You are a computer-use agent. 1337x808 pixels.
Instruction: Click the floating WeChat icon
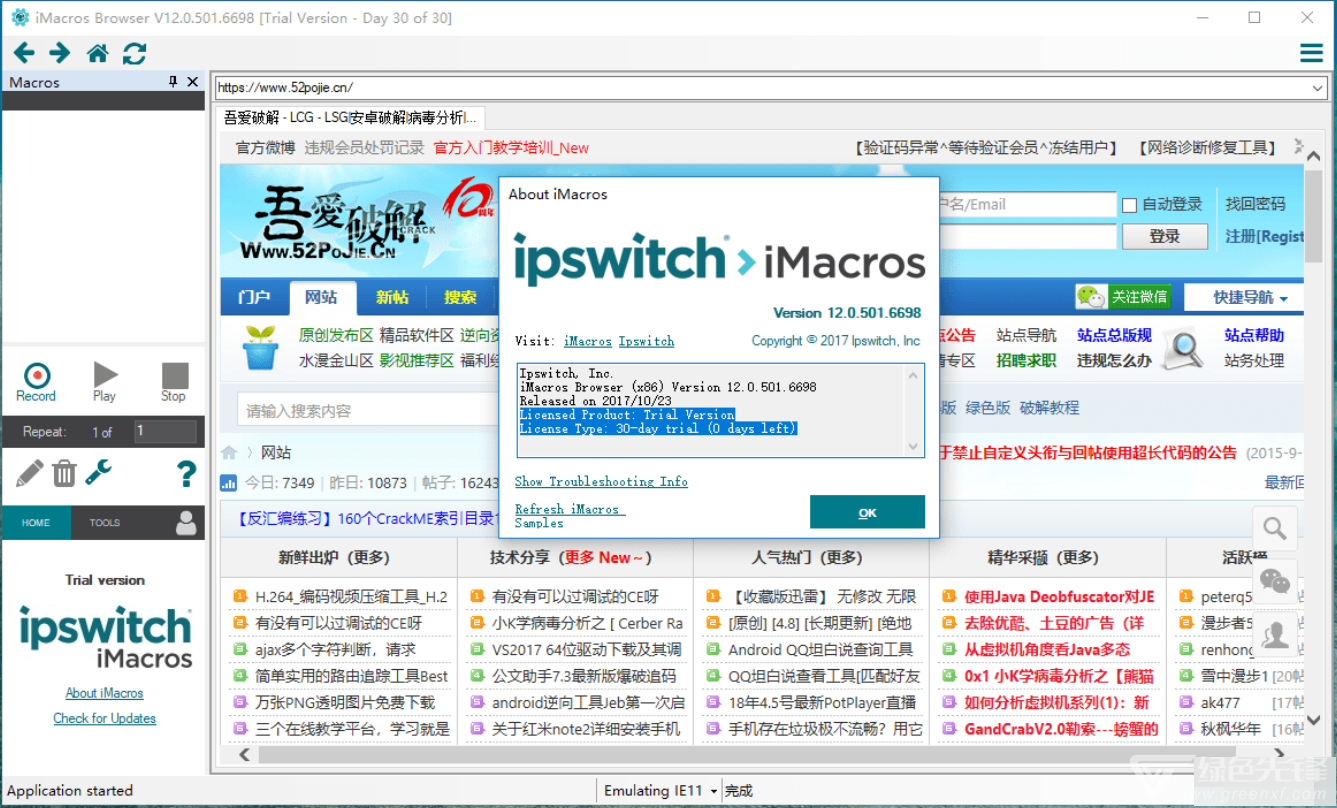[1274, 581]
